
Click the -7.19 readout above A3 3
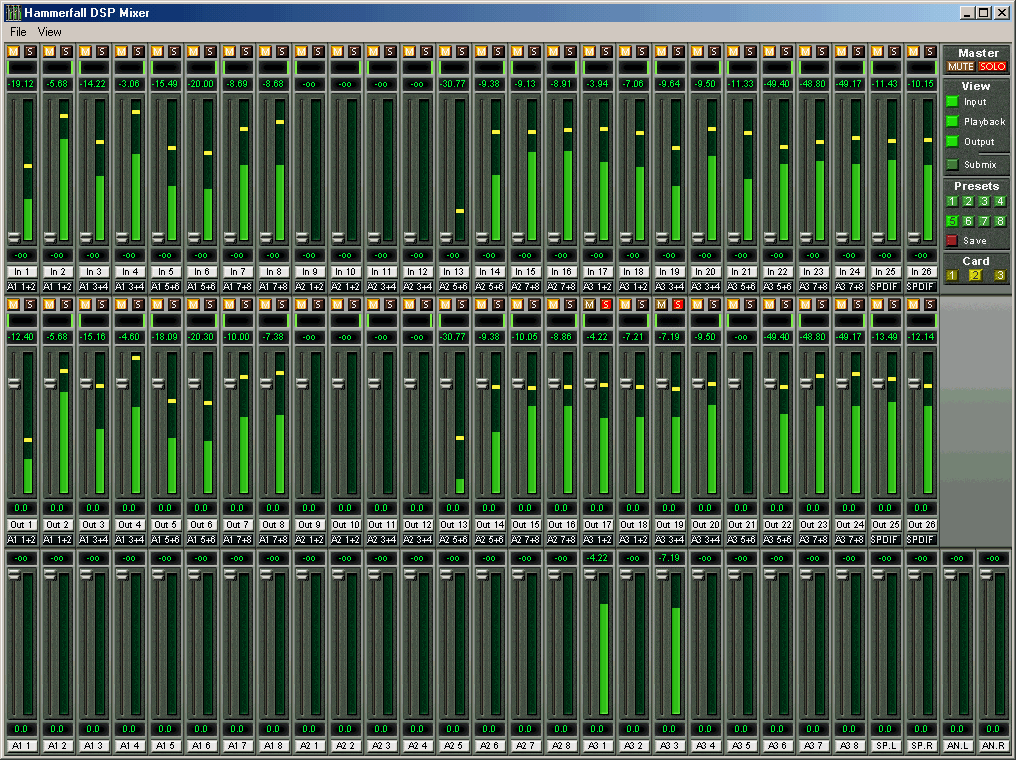coord(669,558)
